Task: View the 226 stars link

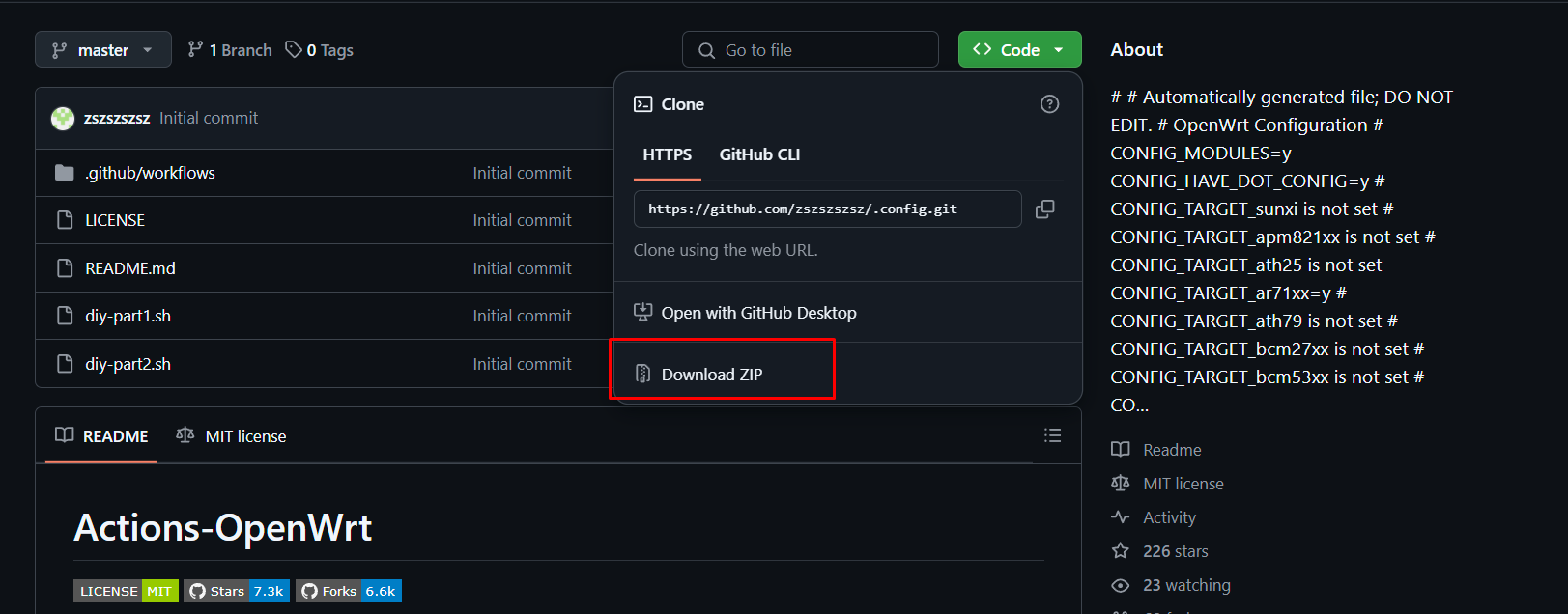Action: [1176, 551]
